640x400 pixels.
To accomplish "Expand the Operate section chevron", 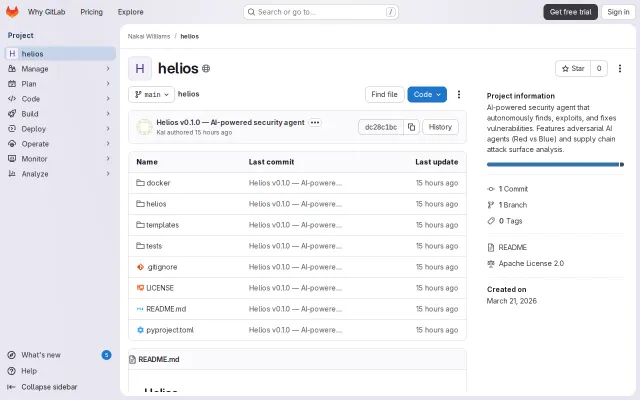I will coord(108,144).
